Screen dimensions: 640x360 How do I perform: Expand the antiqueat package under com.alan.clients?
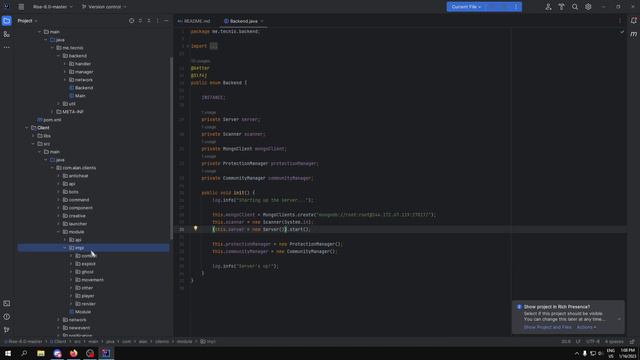(58, 176)
